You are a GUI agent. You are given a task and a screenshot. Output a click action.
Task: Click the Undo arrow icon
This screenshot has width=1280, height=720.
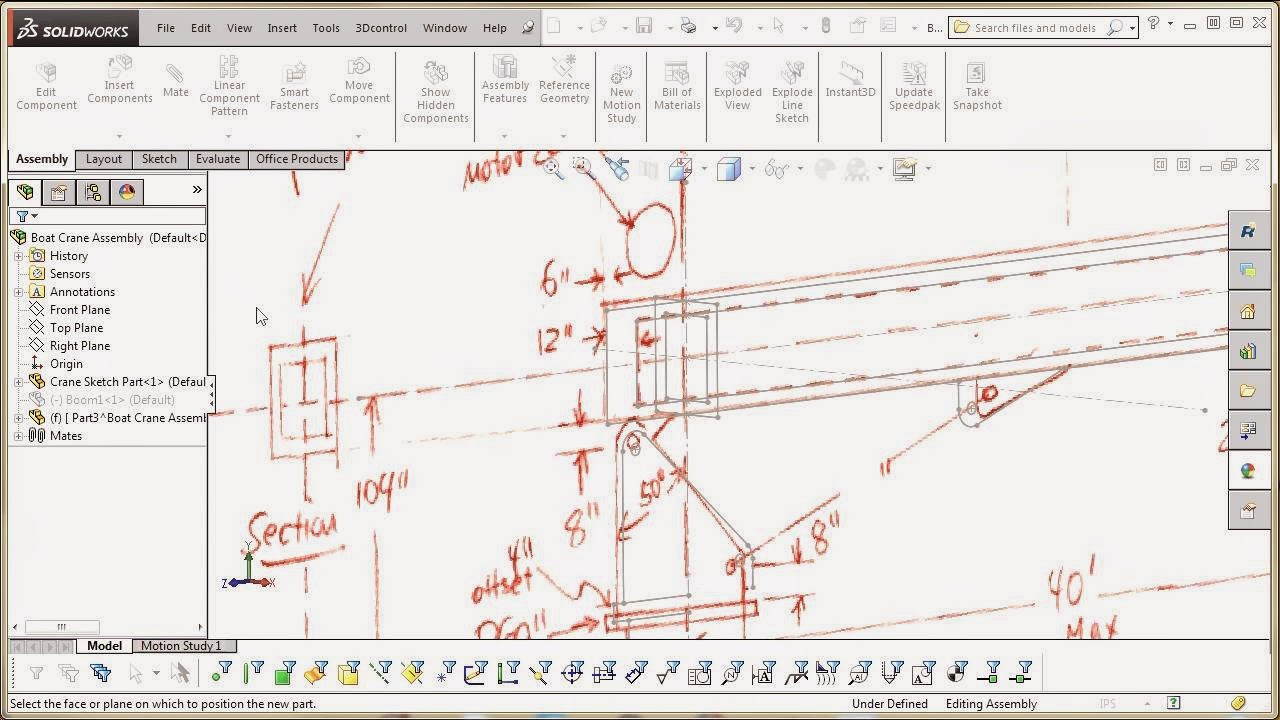734,27
